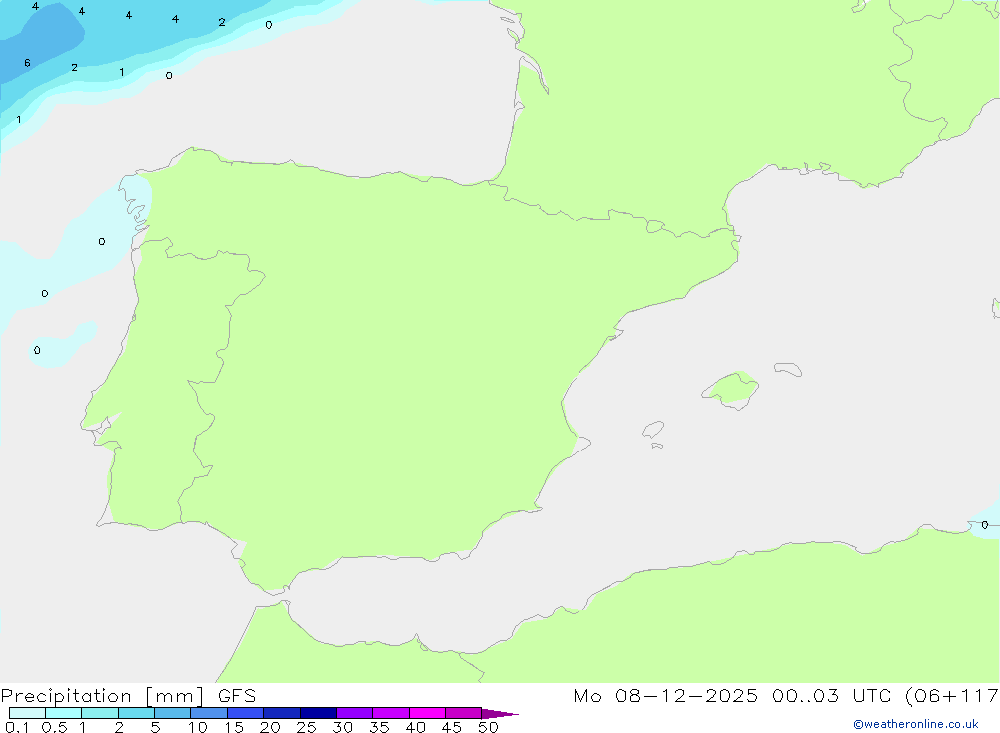The width and height of the screenshot is (1000, 733).
Task: Click the legend tick label '20'
Action: click(x=270, y=727)
